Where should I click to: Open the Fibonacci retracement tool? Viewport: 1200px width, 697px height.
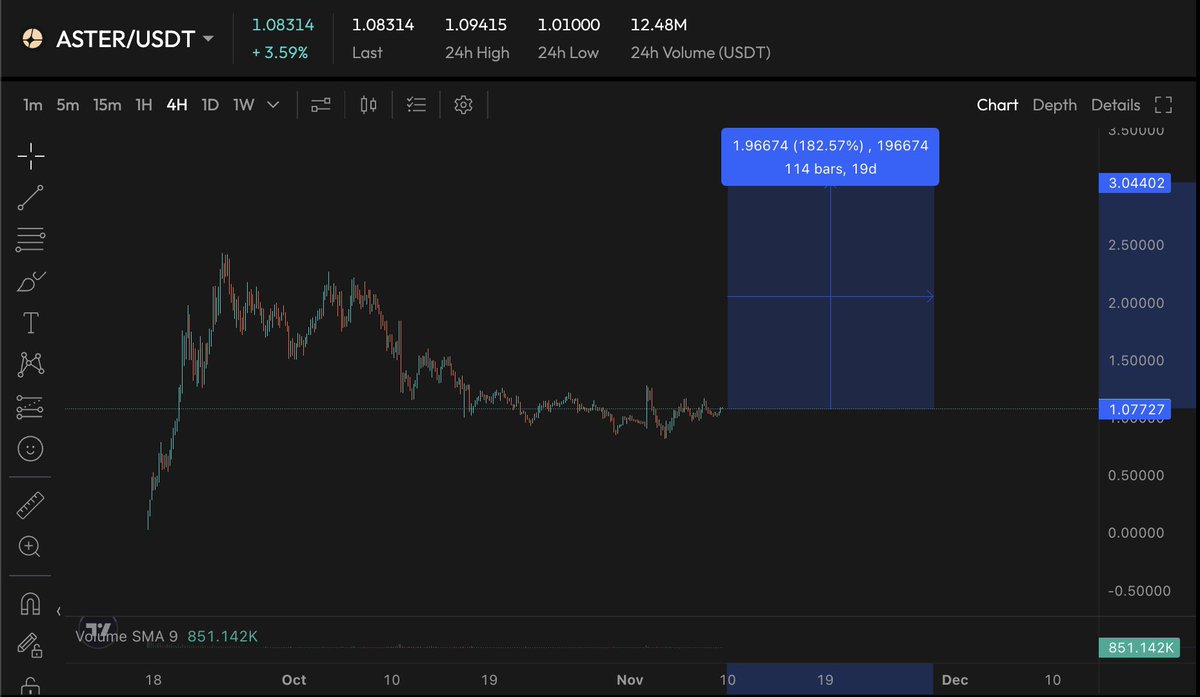click(x=31, y=240)
